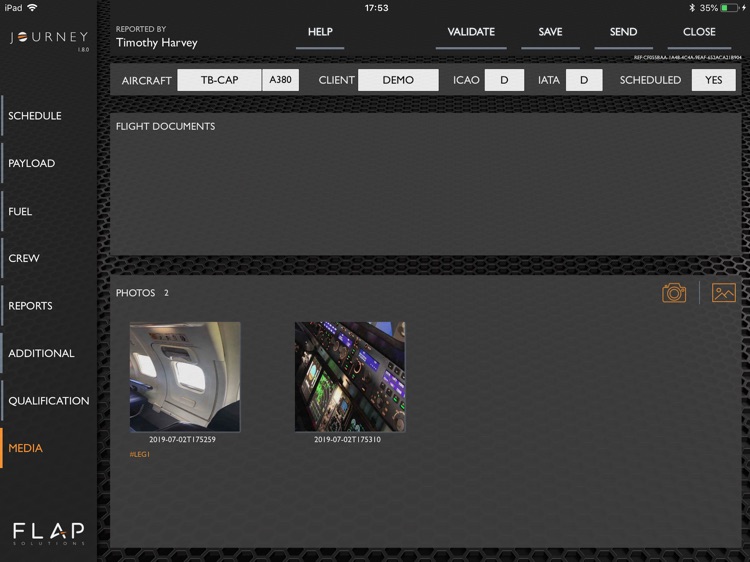Edit the ICAO code field
The height and width of the screenshot is (562, 750).
tap(504, 80)
